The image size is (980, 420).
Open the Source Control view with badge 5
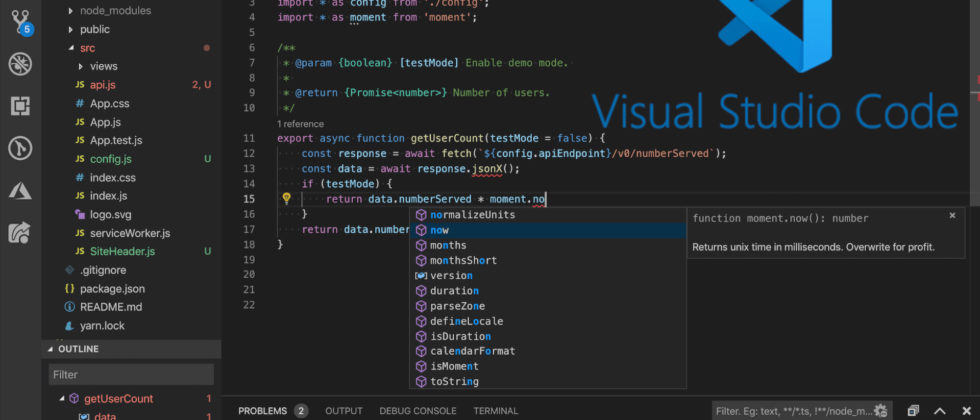point(20,20)
